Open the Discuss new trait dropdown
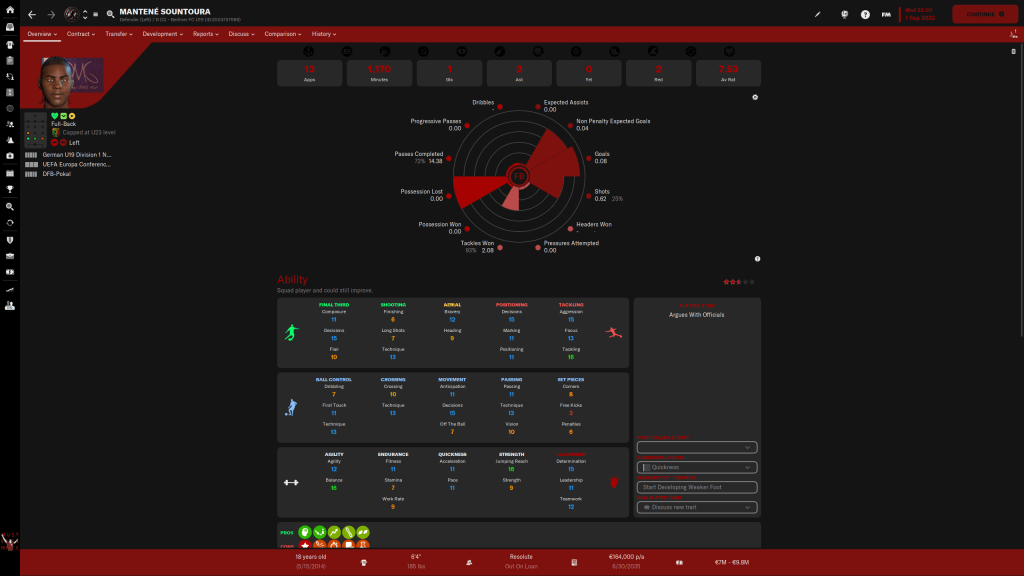1024x576 pixels. [x=696, y=507]
